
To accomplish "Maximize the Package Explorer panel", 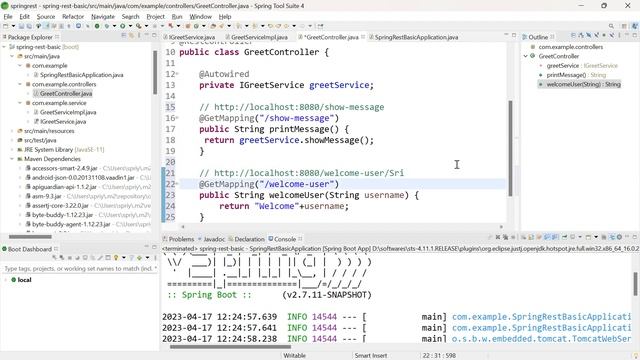I will coord(154,36).
